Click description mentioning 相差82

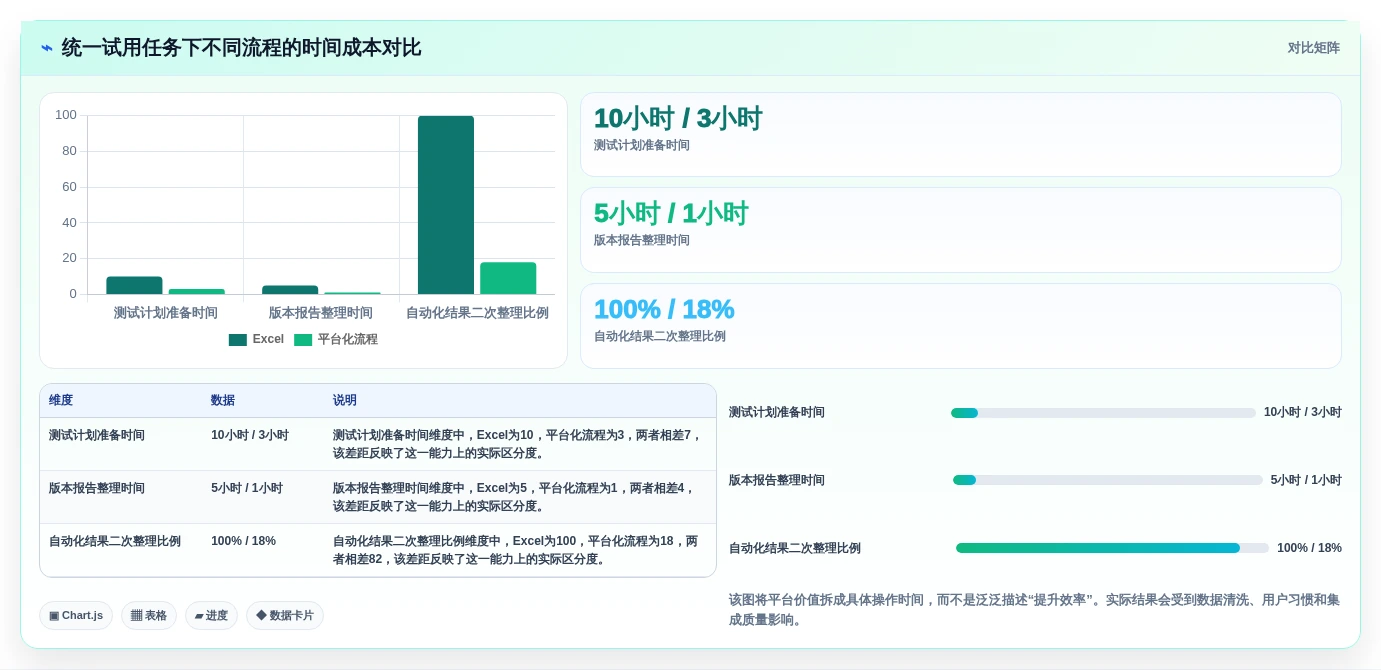[516, 550]
